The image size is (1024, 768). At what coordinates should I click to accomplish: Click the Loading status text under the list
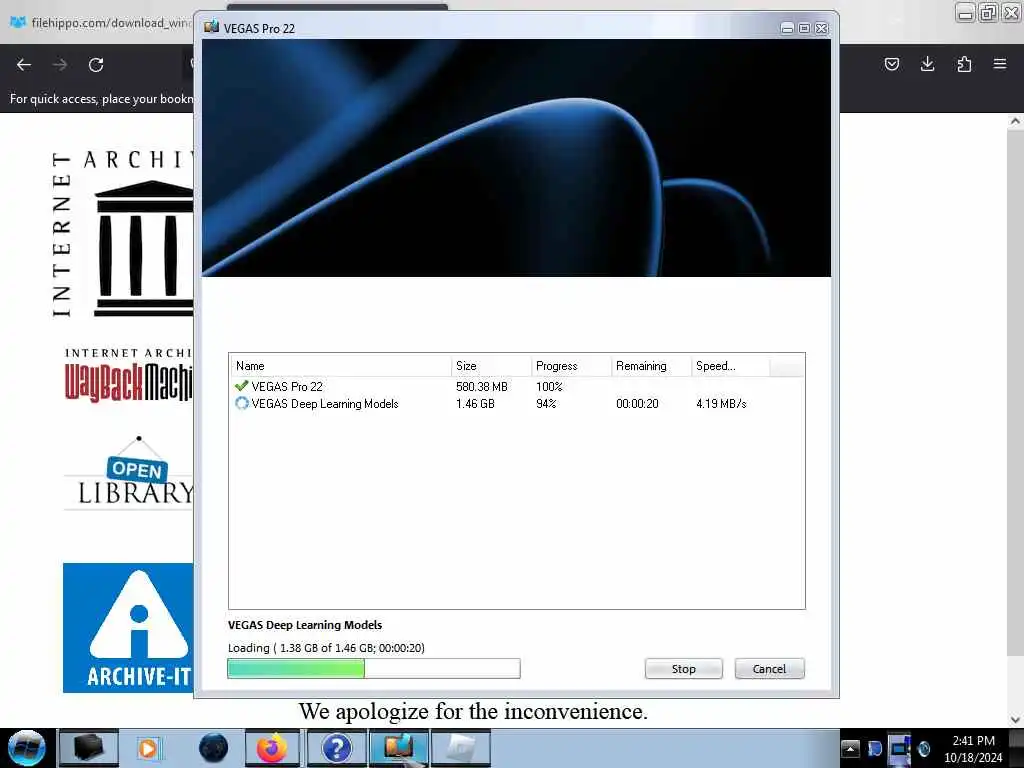(326, 648)
